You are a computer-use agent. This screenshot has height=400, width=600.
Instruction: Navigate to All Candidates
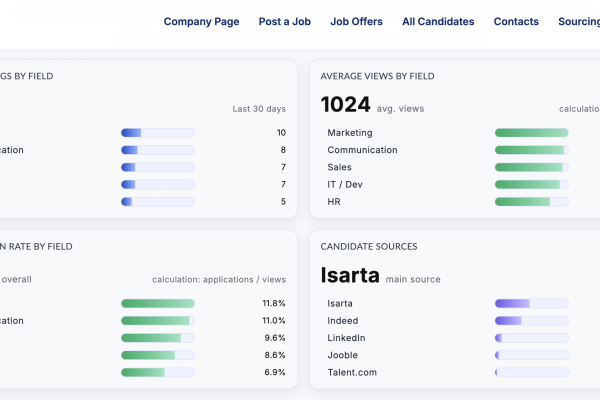coord(438,21)
